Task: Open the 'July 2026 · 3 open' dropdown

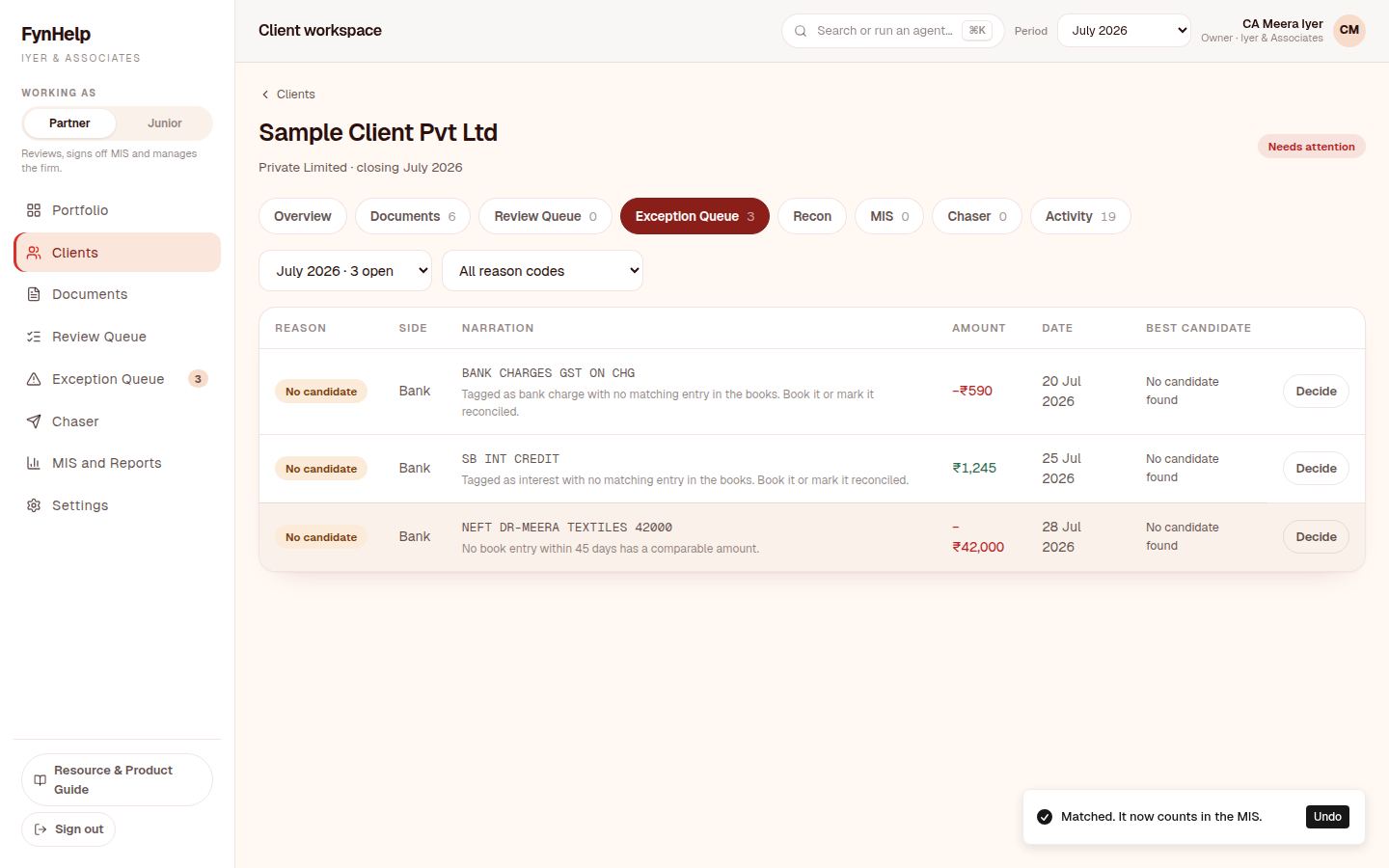Action: coord(344,271)
